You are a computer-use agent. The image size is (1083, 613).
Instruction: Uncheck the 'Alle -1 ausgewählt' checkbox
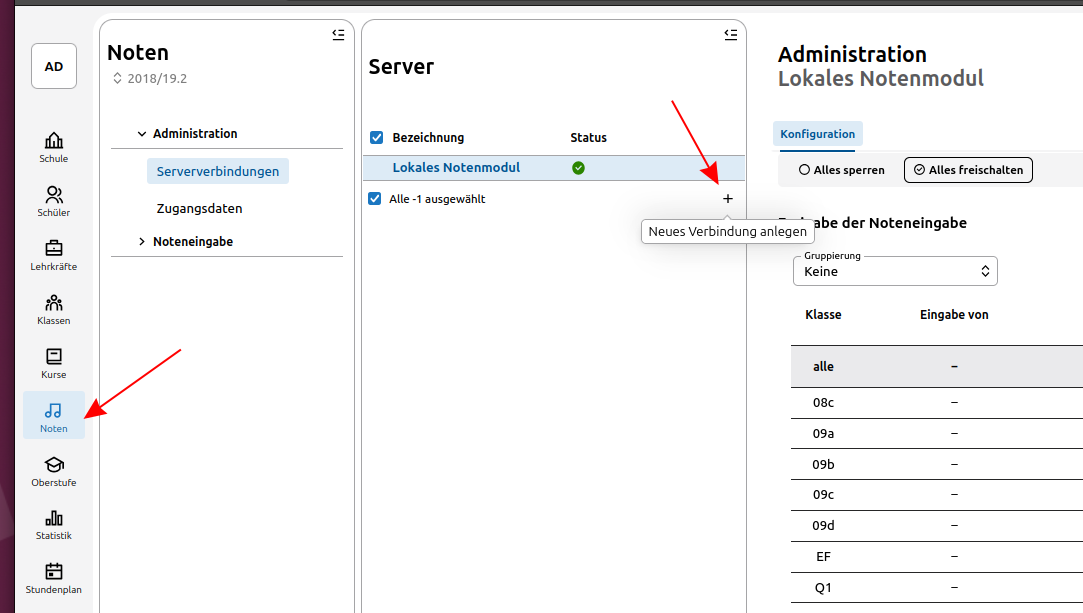[x=376, y=199]
